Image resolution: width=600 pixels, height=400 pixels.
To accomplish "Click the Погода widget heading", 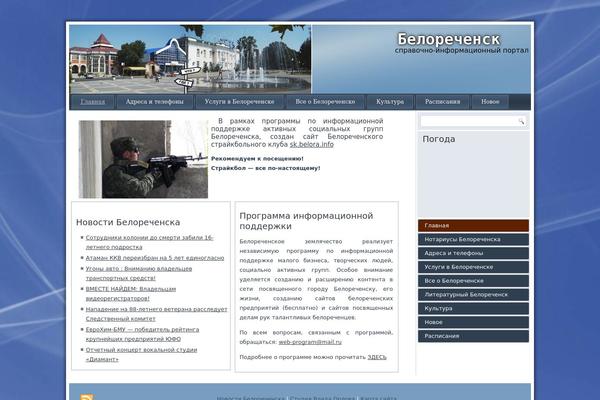I will click(439, 139).
